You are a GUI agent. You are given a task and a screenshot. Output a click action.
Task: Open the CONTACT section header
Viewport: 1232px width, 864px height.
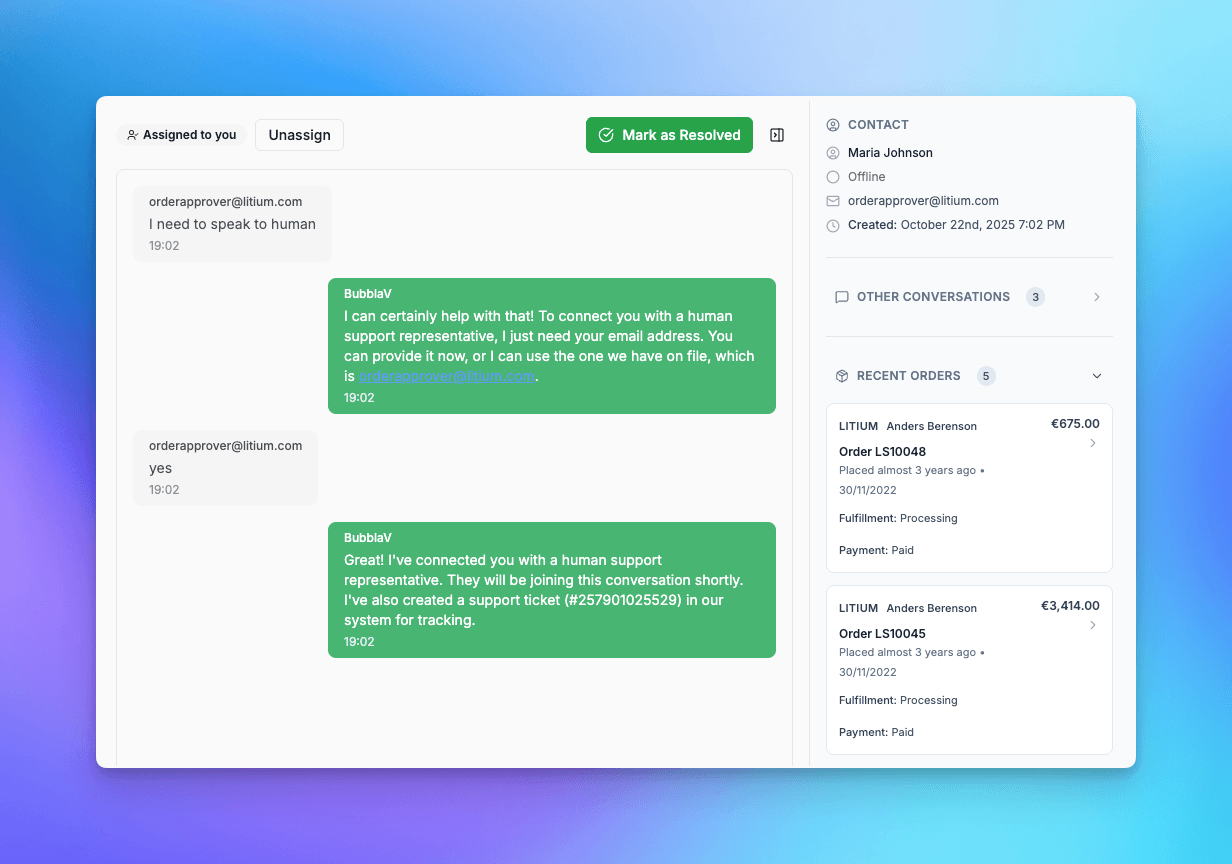tap(877, 124)
